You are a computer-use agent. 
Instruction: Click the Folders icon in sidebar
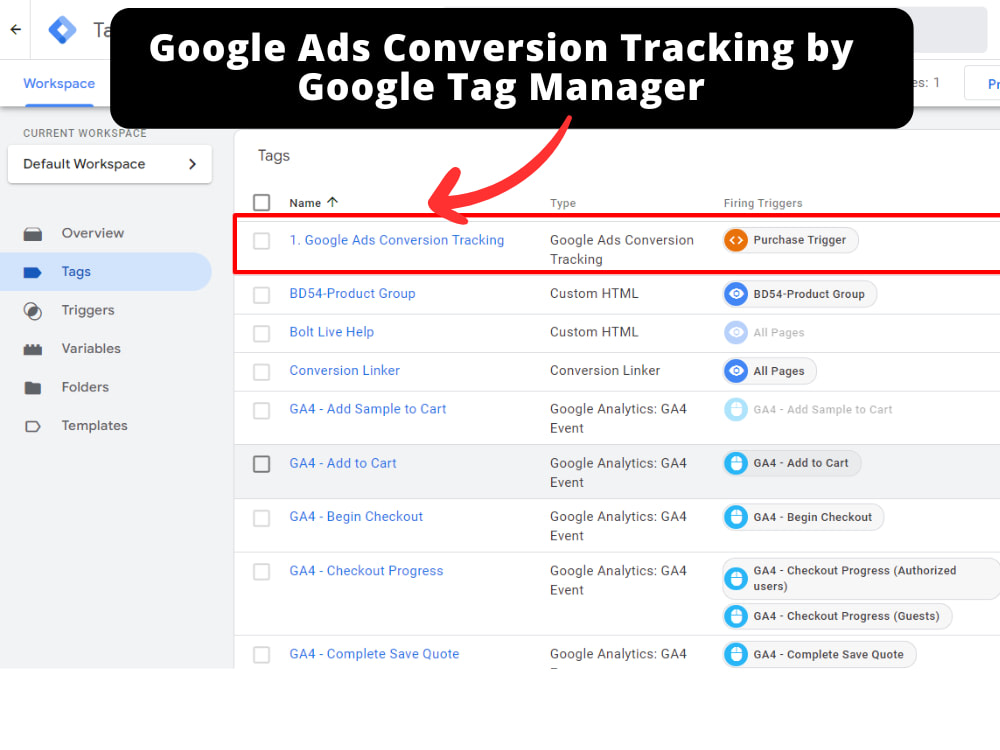tap(33, 388)
